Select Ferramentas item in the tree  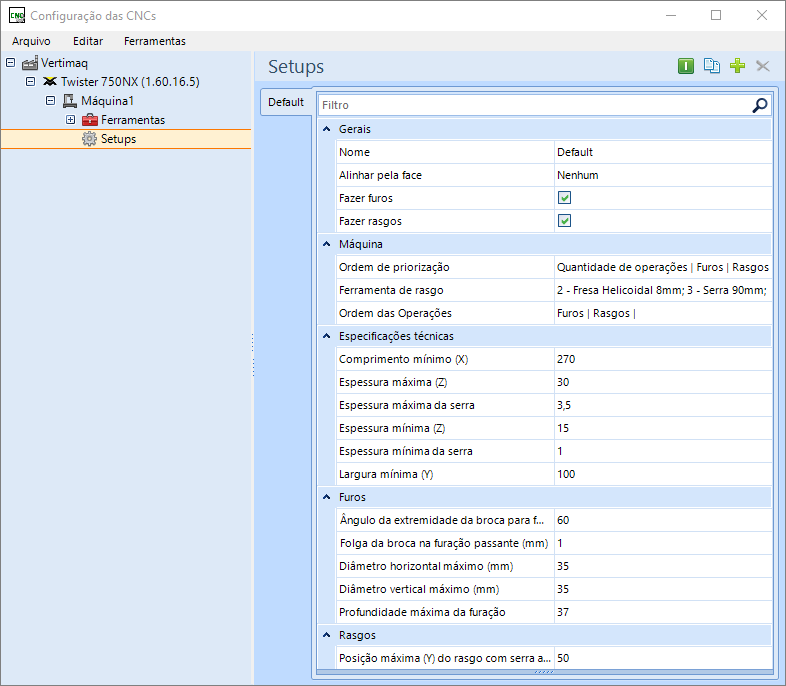coord(133,120)
